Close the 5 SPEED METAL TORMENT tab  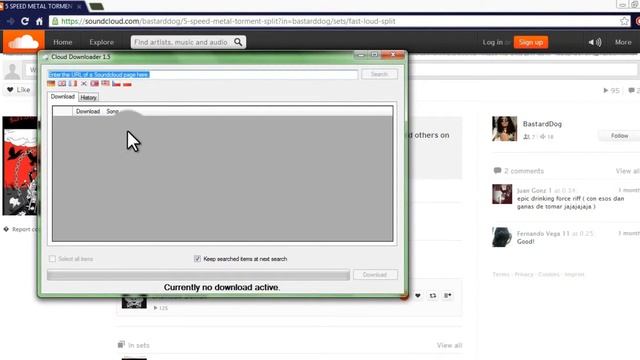pyautogui.click(x=79, y=7)
